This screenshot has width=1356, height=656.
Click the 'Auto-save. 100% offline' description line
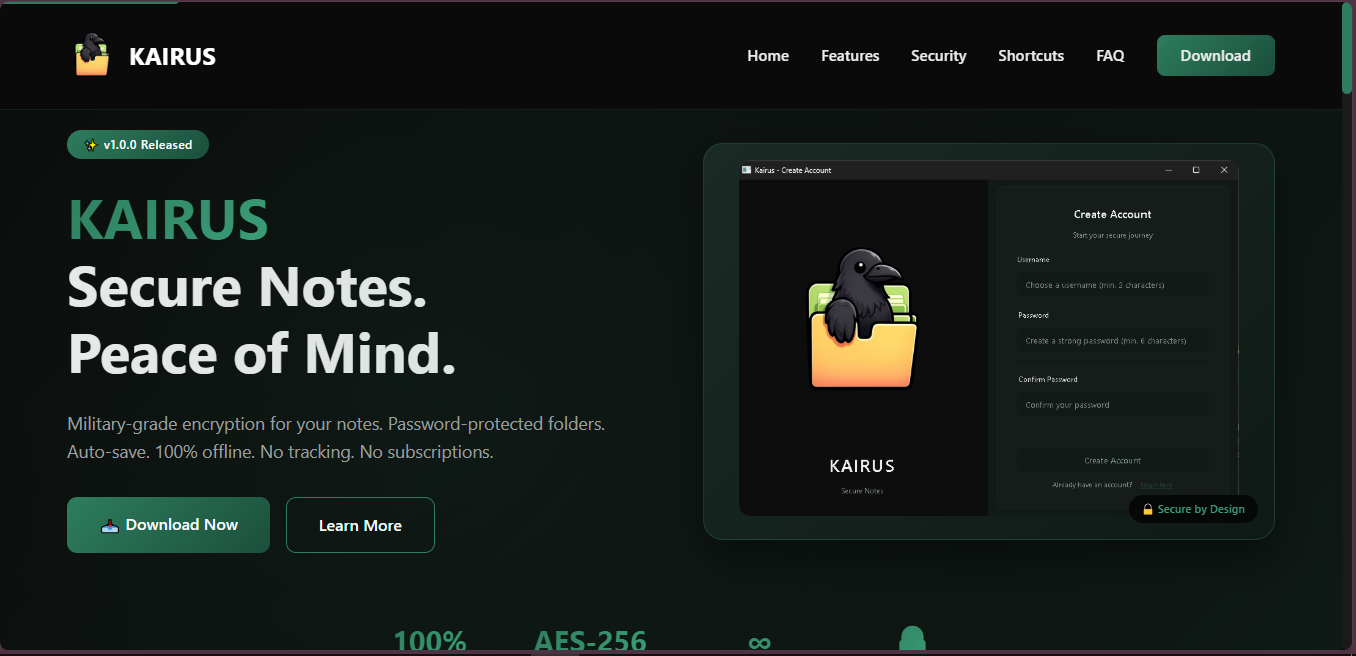pyautogui.click(x=280, y=452)
